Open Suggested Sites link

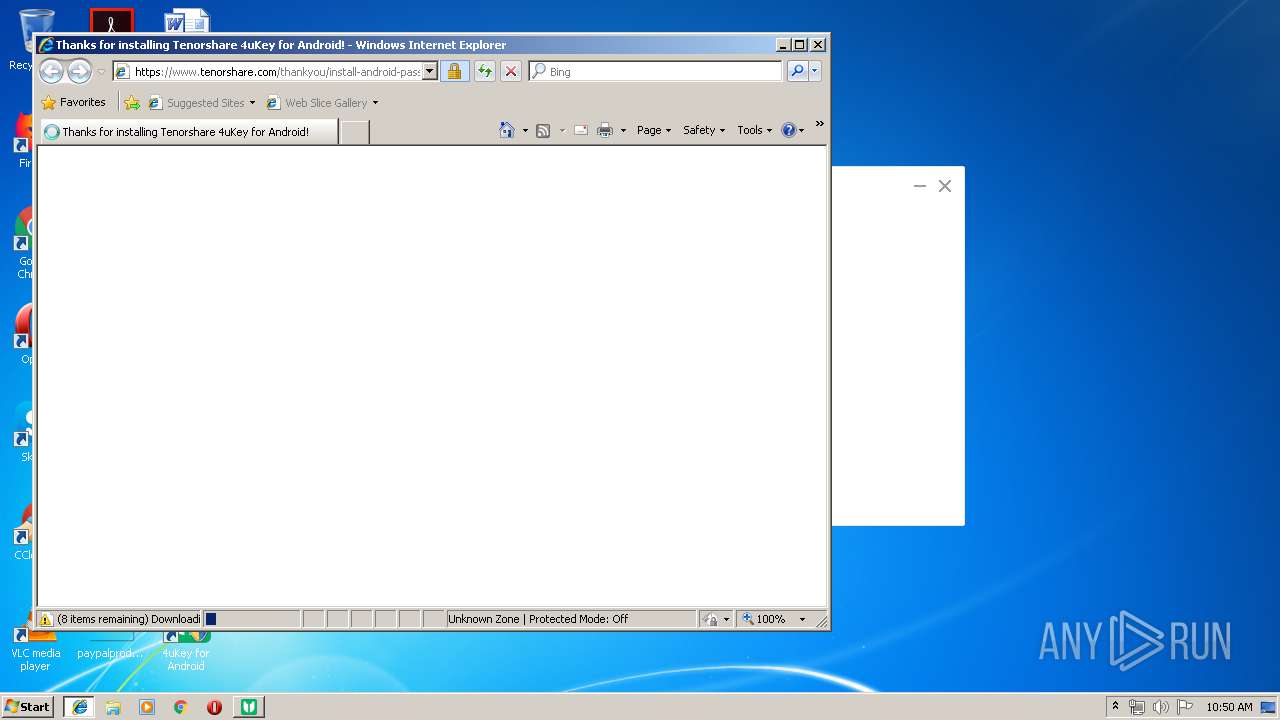point(196,102)
